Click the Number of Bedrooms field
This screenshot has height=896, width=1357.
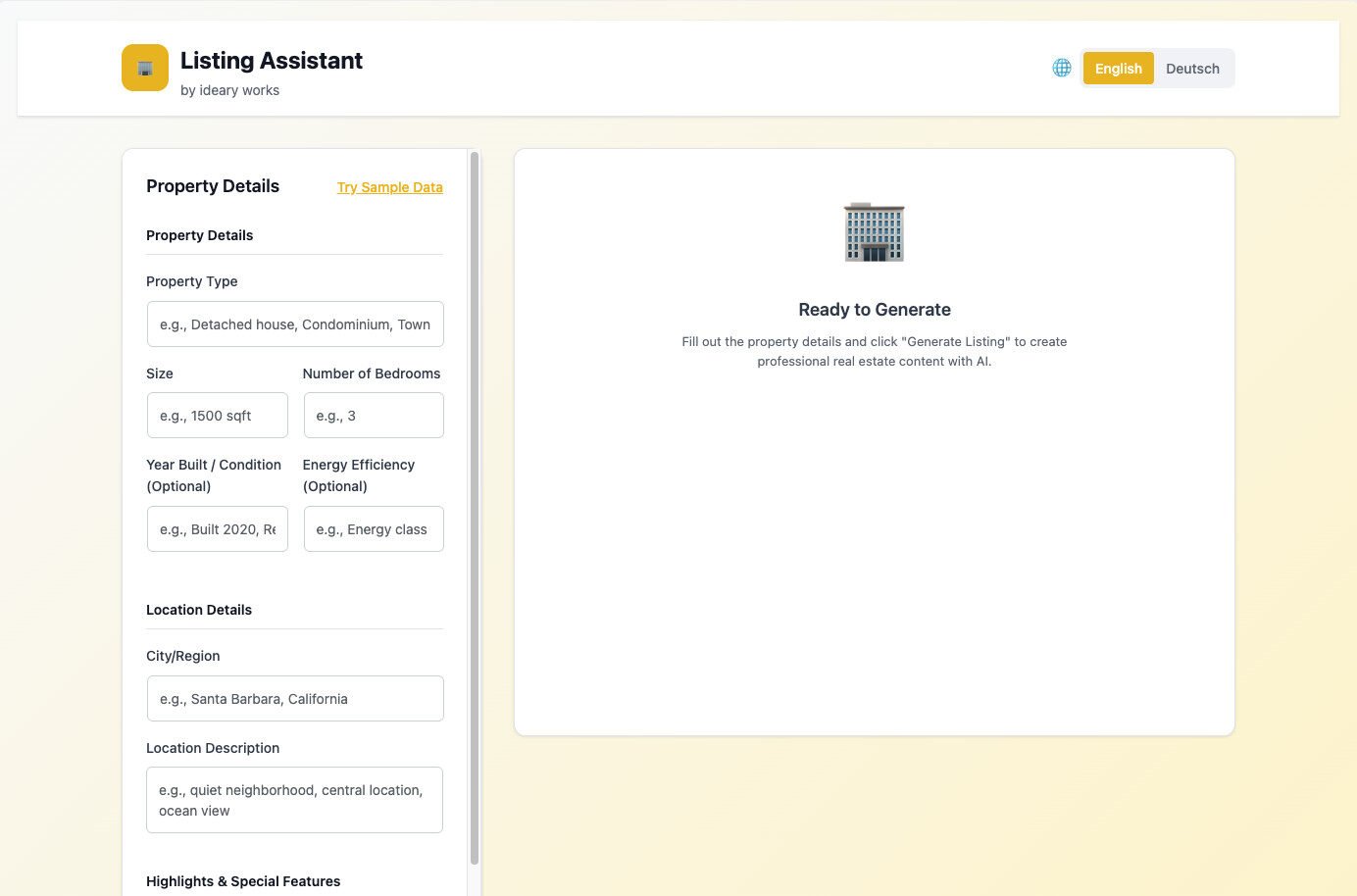[x=374, y=416]
